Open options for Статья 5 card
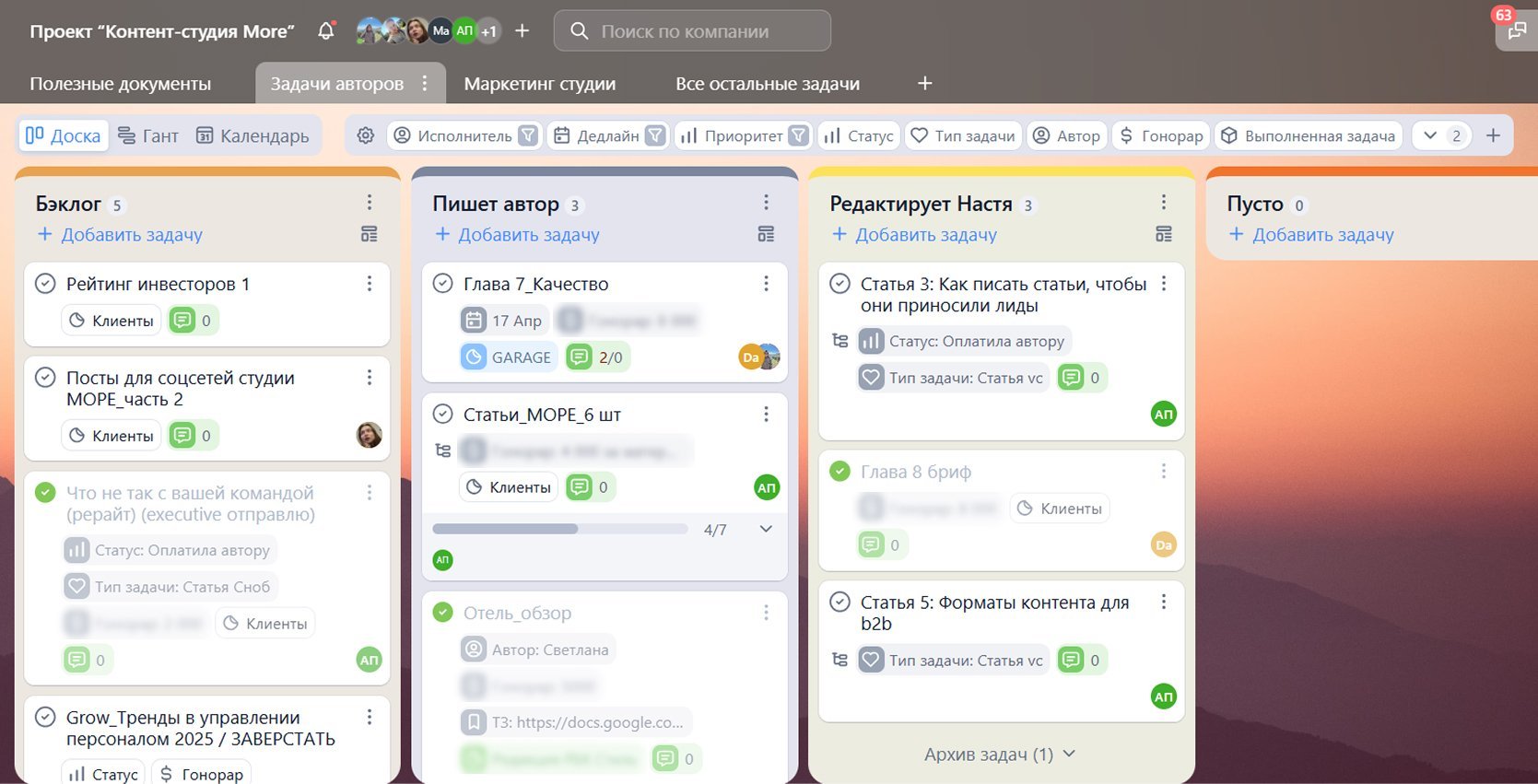Screen dimensions: 1538x784 [1164, 602]
